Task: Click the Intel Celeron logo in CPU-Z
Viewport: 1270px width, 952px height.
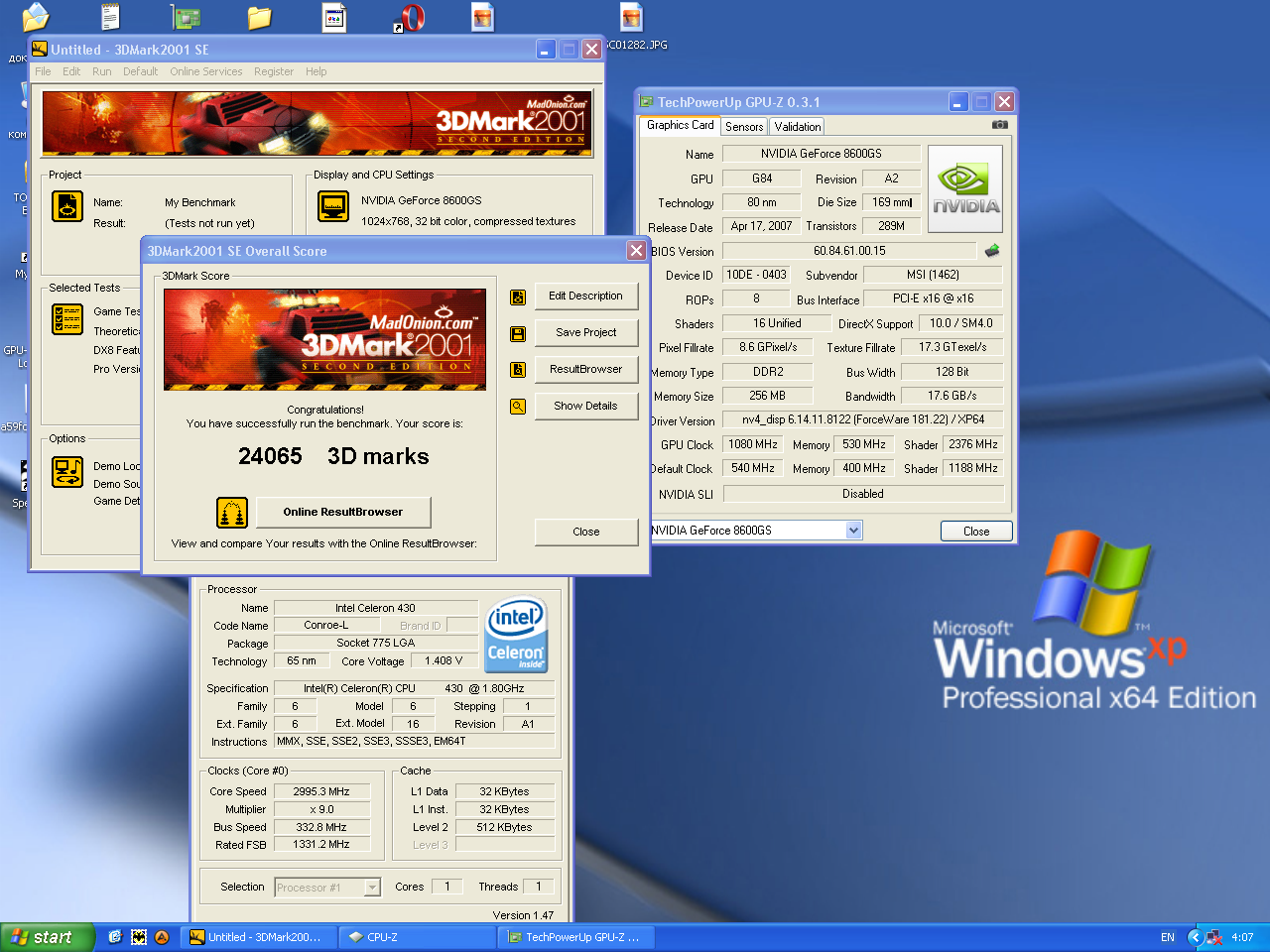Action: [517, 635]
